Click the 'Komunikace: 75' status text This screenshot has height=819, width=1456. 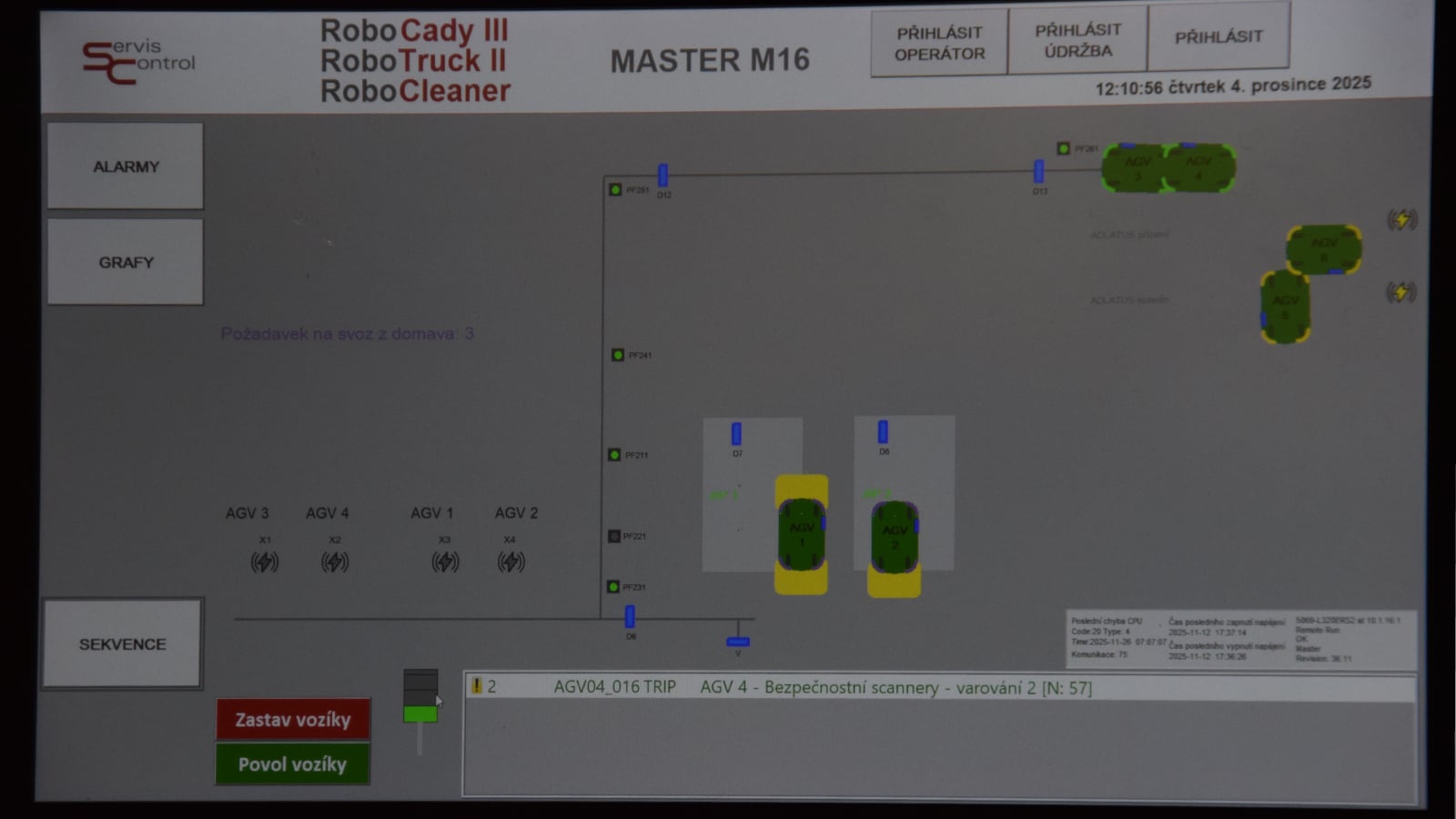(x=1099, y=654)
